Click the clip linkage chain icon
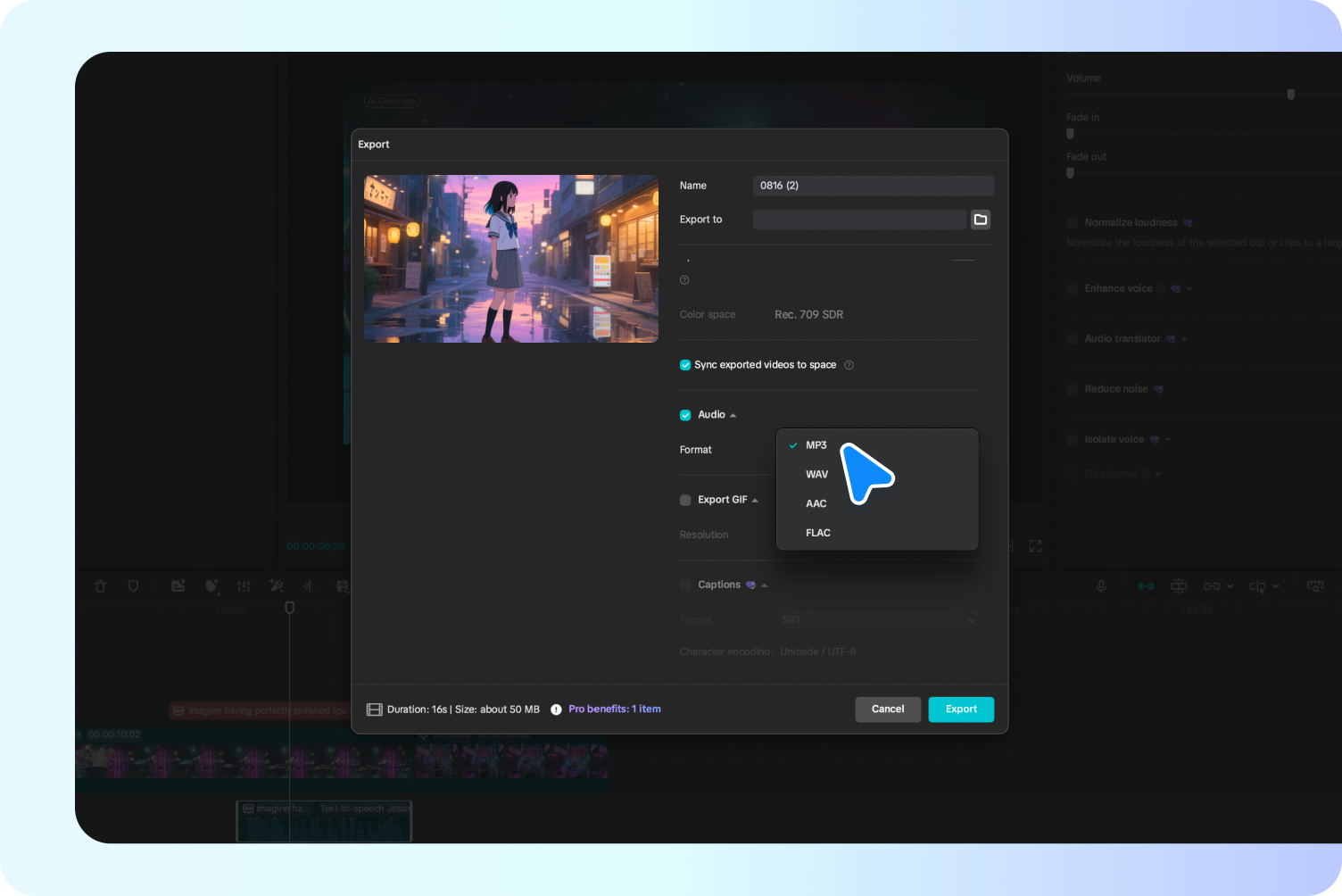The width and height of the screenshot is (1342, 896). [1212, 586]
